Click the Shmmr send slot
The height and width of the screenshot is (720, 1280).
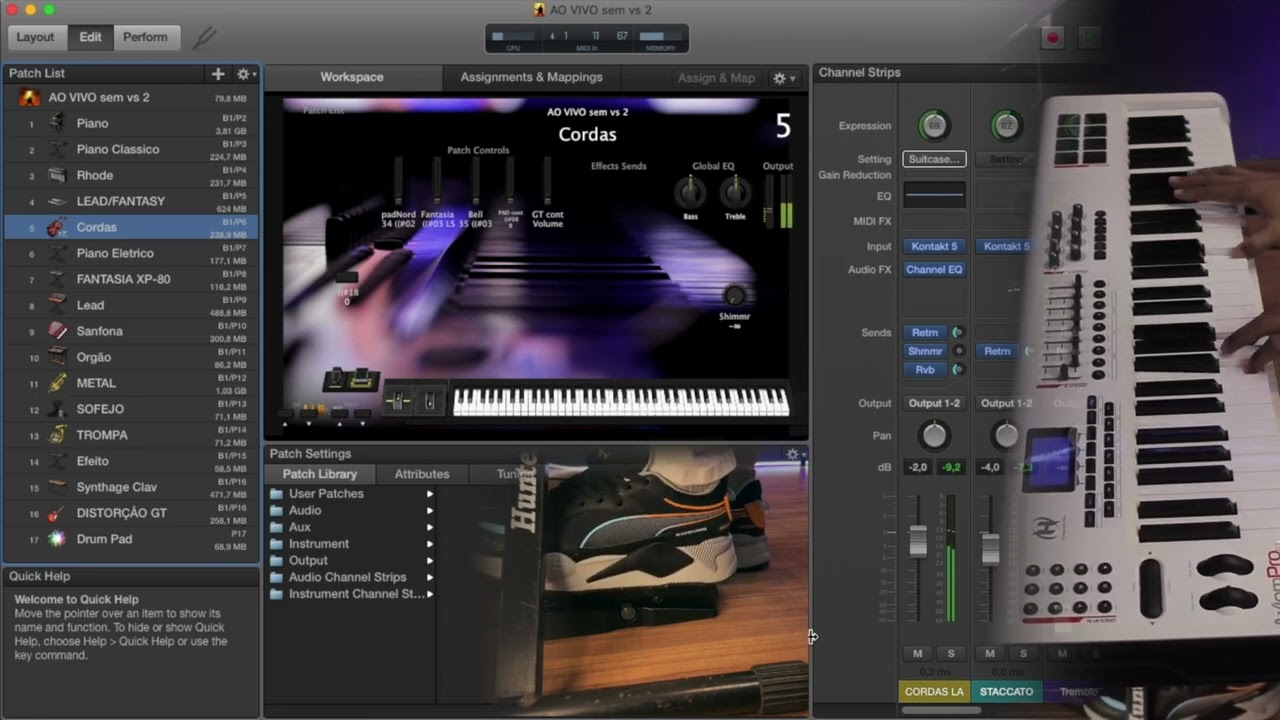[925, 351]
